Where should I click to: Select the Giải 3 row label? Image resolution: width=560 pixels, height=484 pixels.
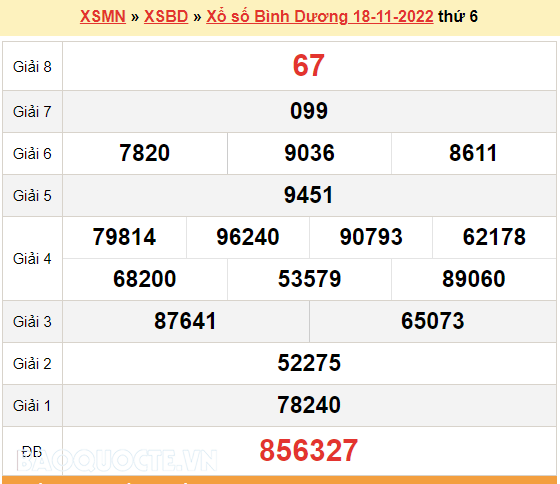point(32,321)
